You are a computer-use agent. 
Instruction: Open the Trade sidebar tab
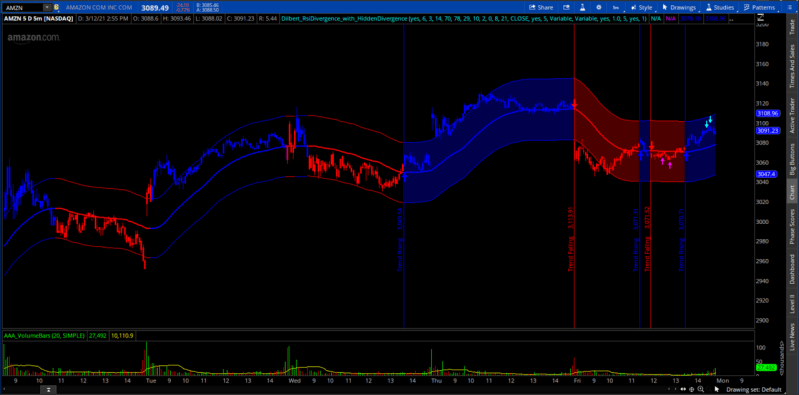(792, 27)
